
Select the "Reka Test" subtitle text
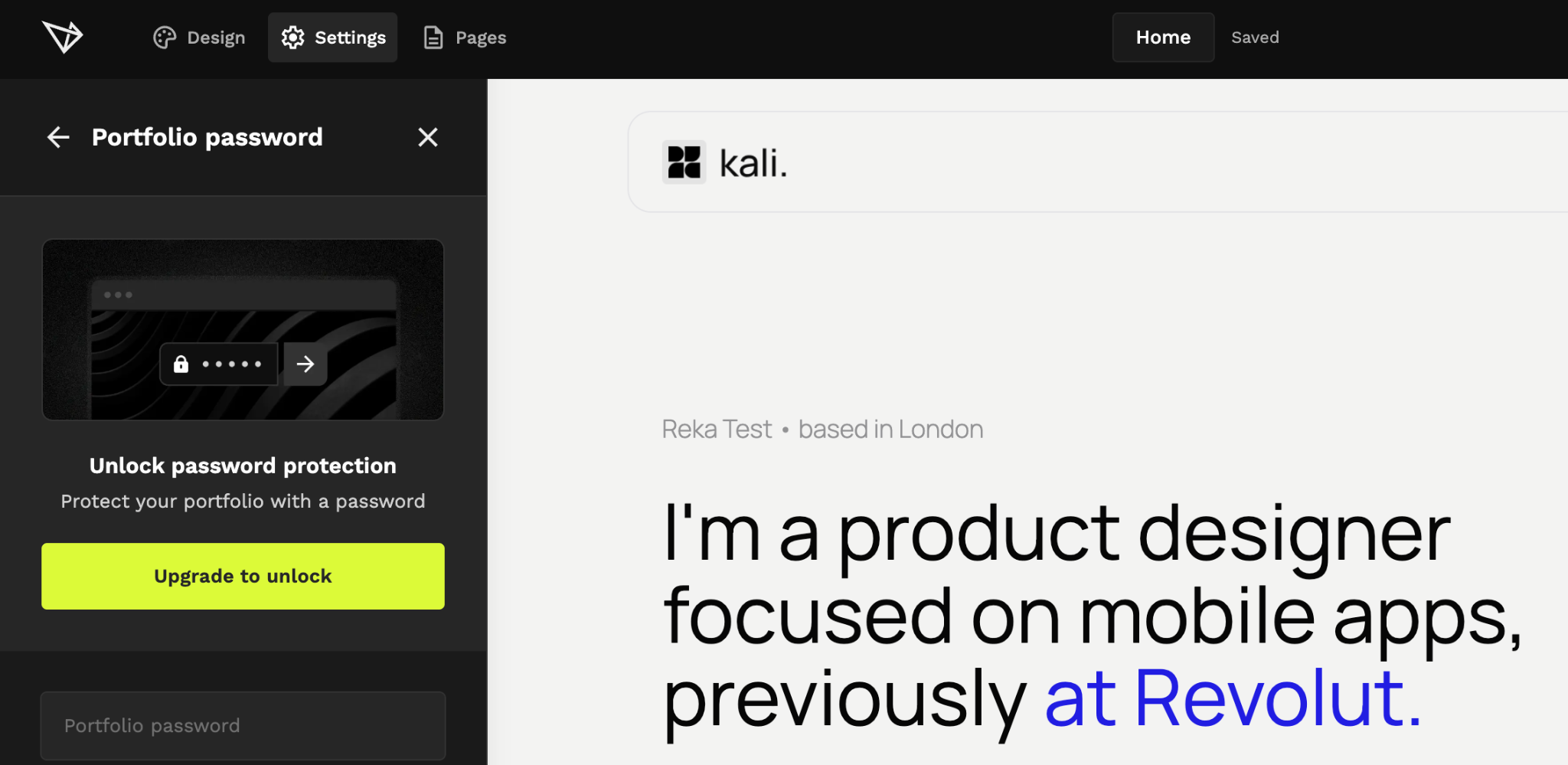tap(716, 429)
